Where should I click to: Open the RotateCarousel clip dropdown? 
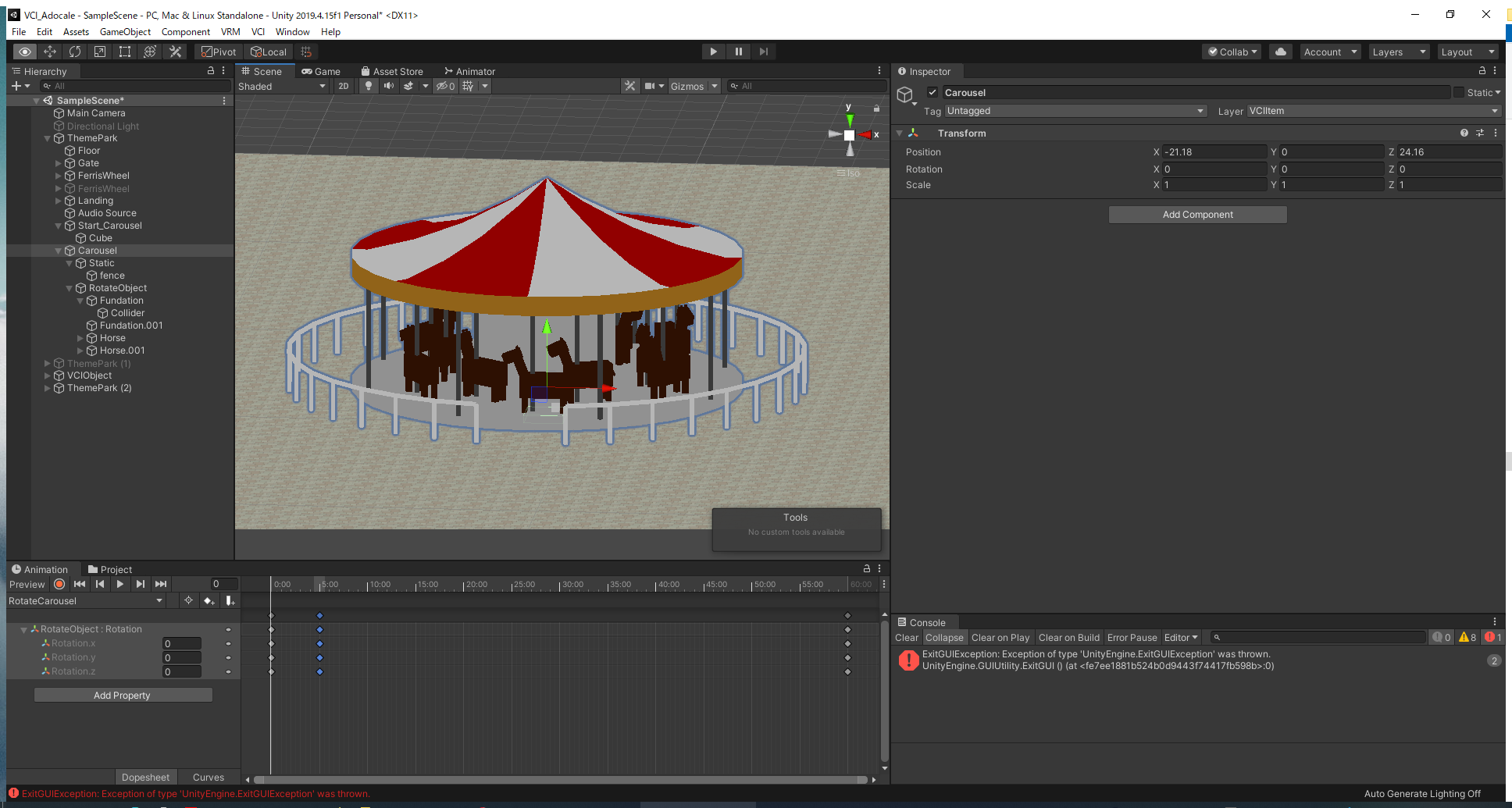pyautogui.click(x=86, y=601)
